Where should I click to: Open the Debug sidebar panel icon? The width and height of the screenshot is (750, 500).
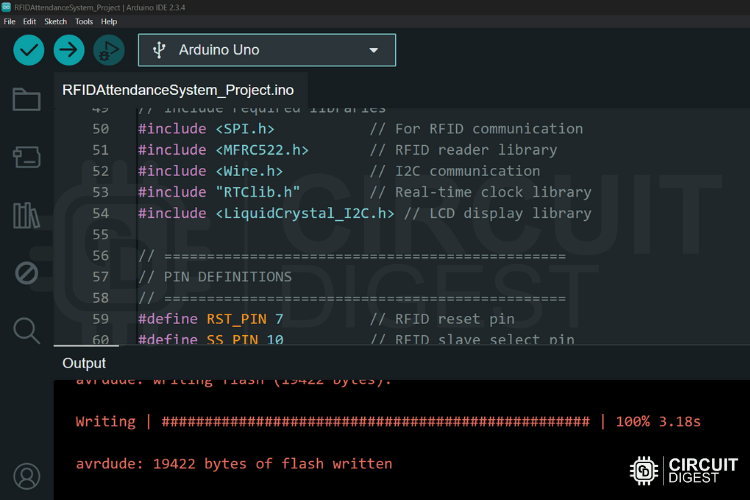[x=26, y=273]
